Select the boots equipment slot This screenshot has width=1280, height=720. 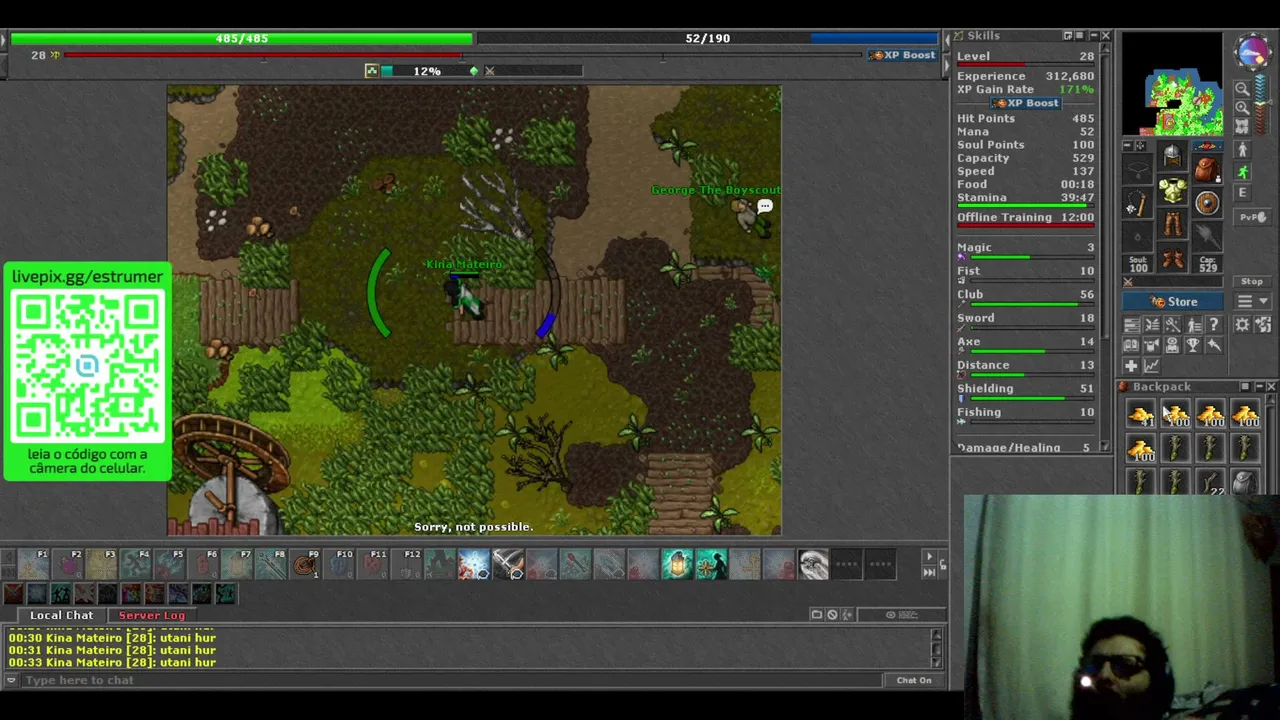point(1172,259)
